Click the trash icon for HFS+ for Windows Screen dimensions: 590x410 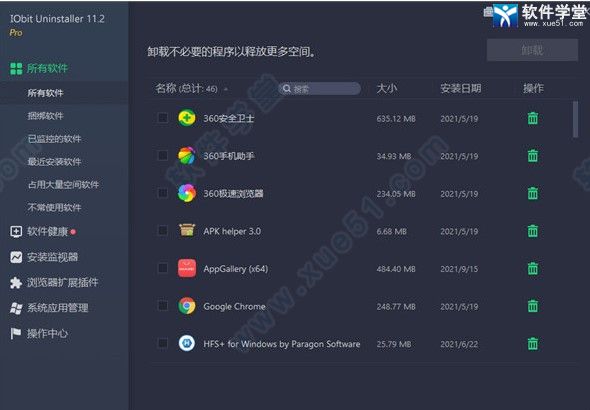532,343
